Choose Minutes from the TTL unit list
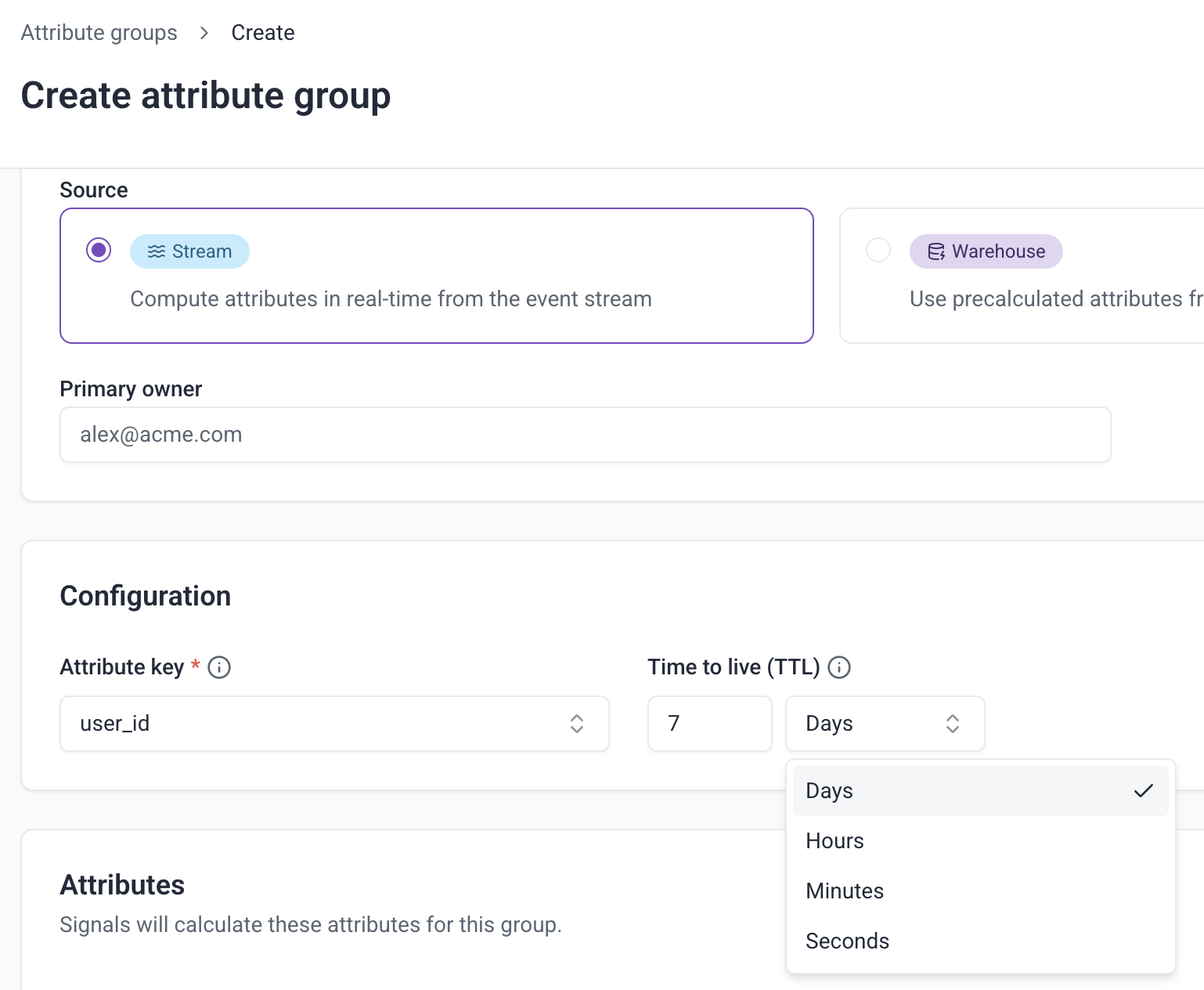The width and height of the screenshot is (1204, 990). 980,891
